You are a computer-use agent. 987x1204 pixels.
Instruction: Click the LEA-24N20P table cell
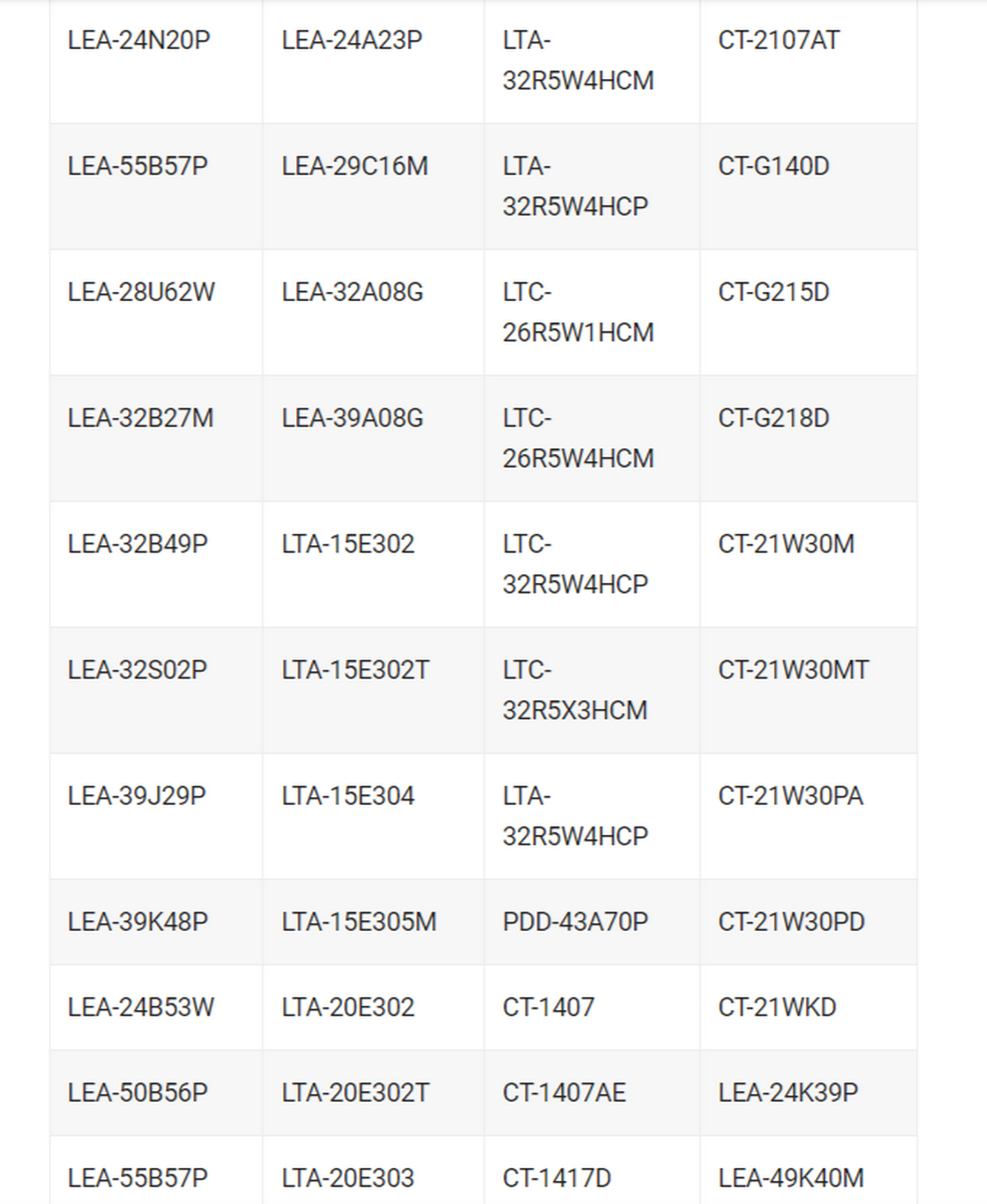139,40
